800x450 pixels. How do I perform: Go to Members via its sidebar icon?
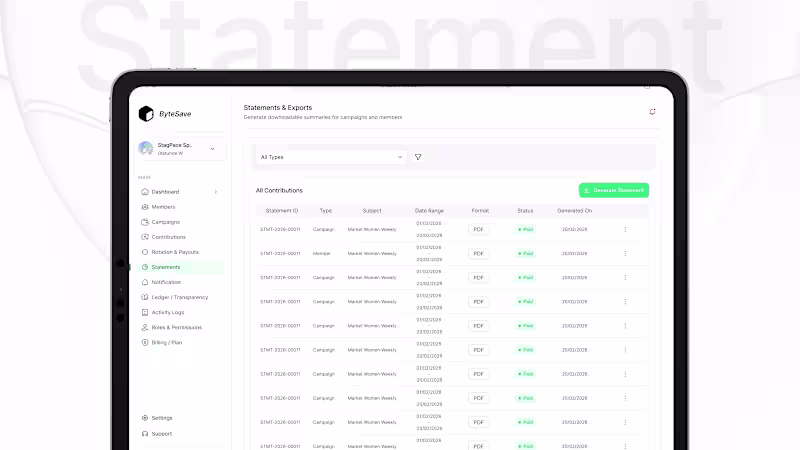point(145,207)
